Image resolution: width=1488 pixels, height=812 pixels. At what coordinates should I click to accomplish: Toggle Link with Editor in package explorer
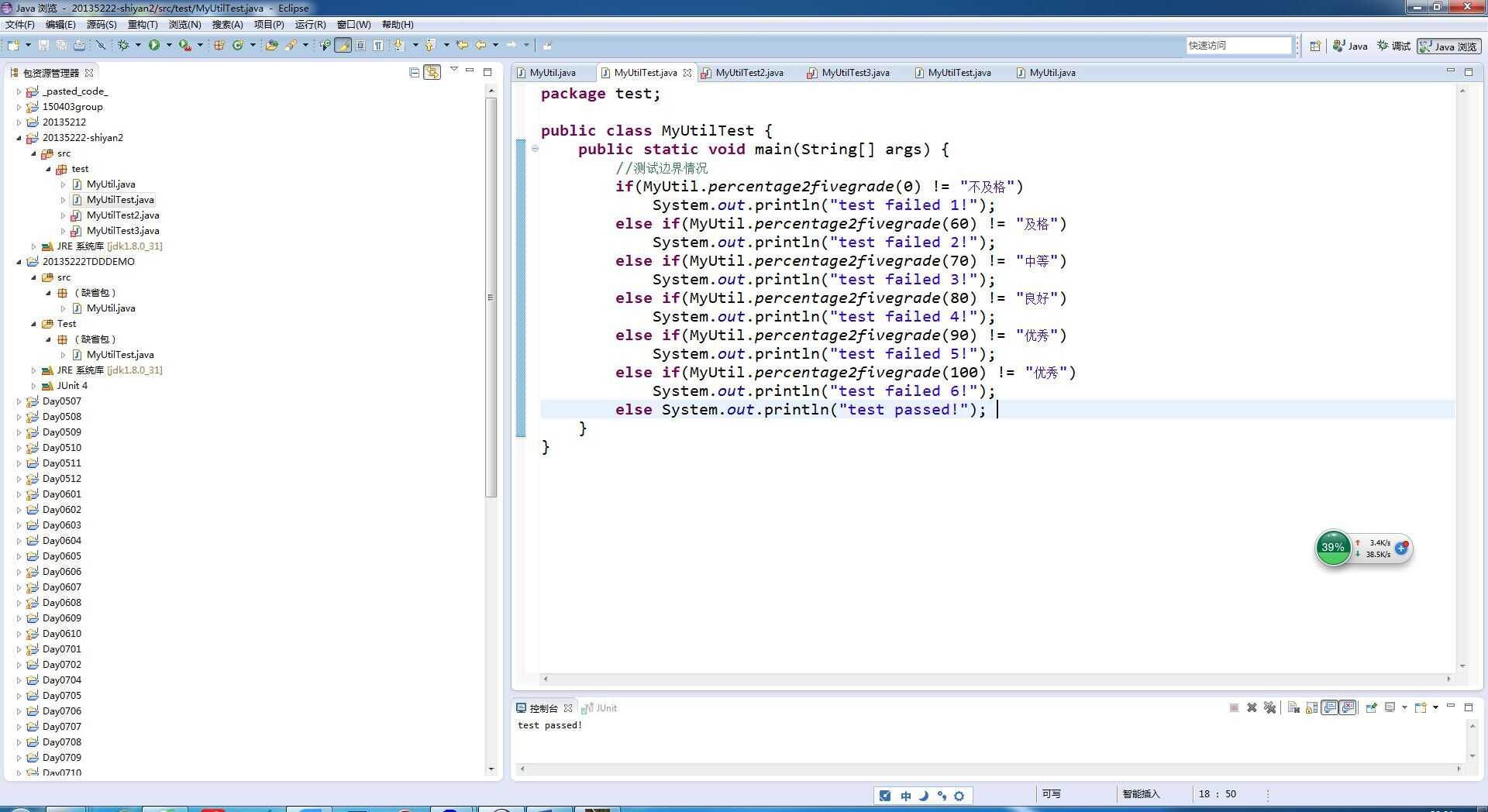pos(432,72)
